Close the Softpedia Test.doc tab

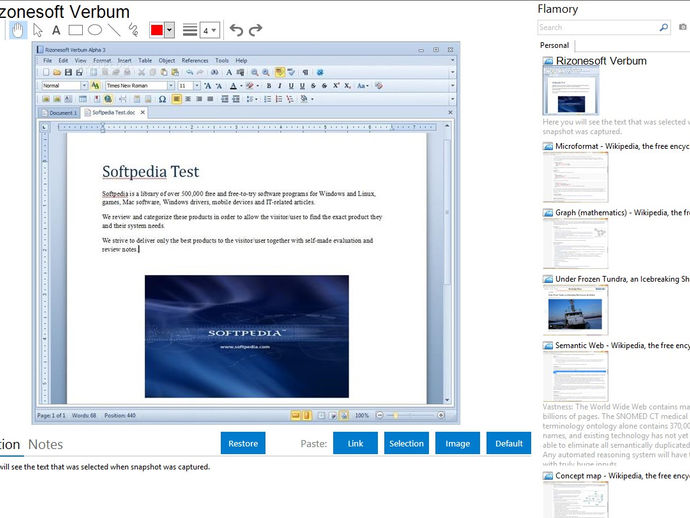click(x=143, y=113)
